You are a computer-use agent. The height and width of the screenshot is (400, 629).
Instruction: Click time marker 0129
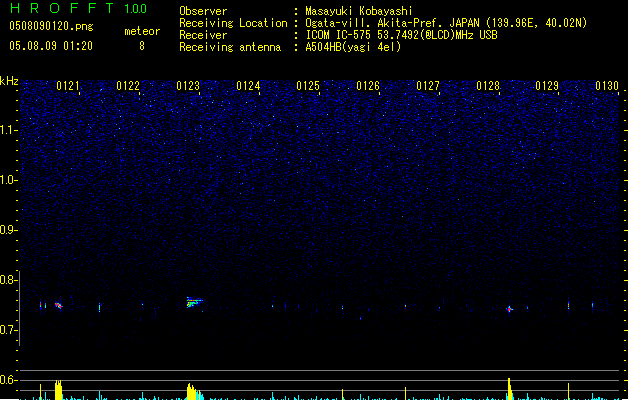pos(547,86)
